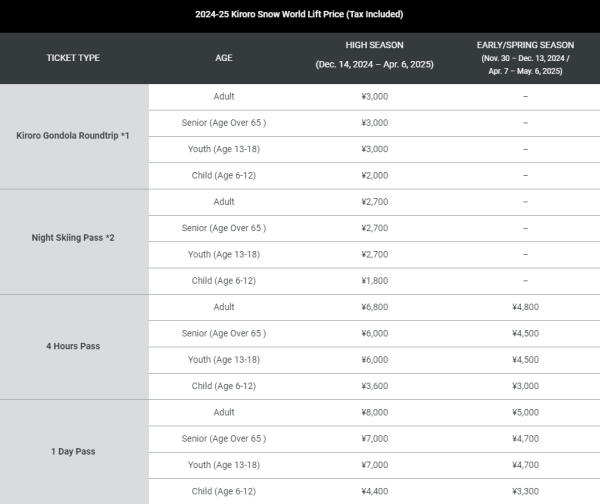Viewport: 600px width, 504px height.
Task: Click the ¥4,400 child 1 Day Pass price
Action: click(372, 490)
